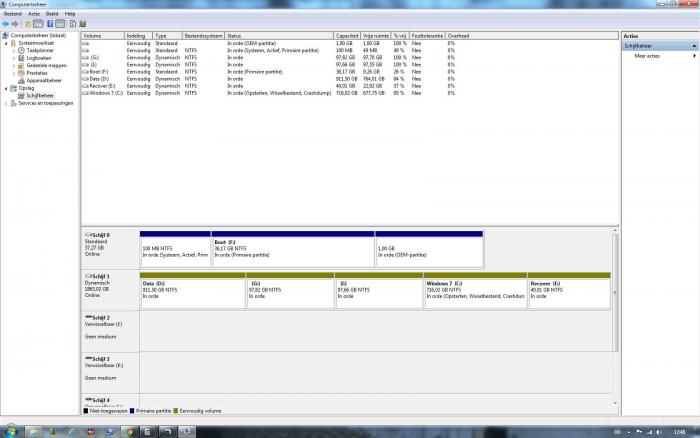
Task: Open the Help menu
Action: tap(70, 14)
